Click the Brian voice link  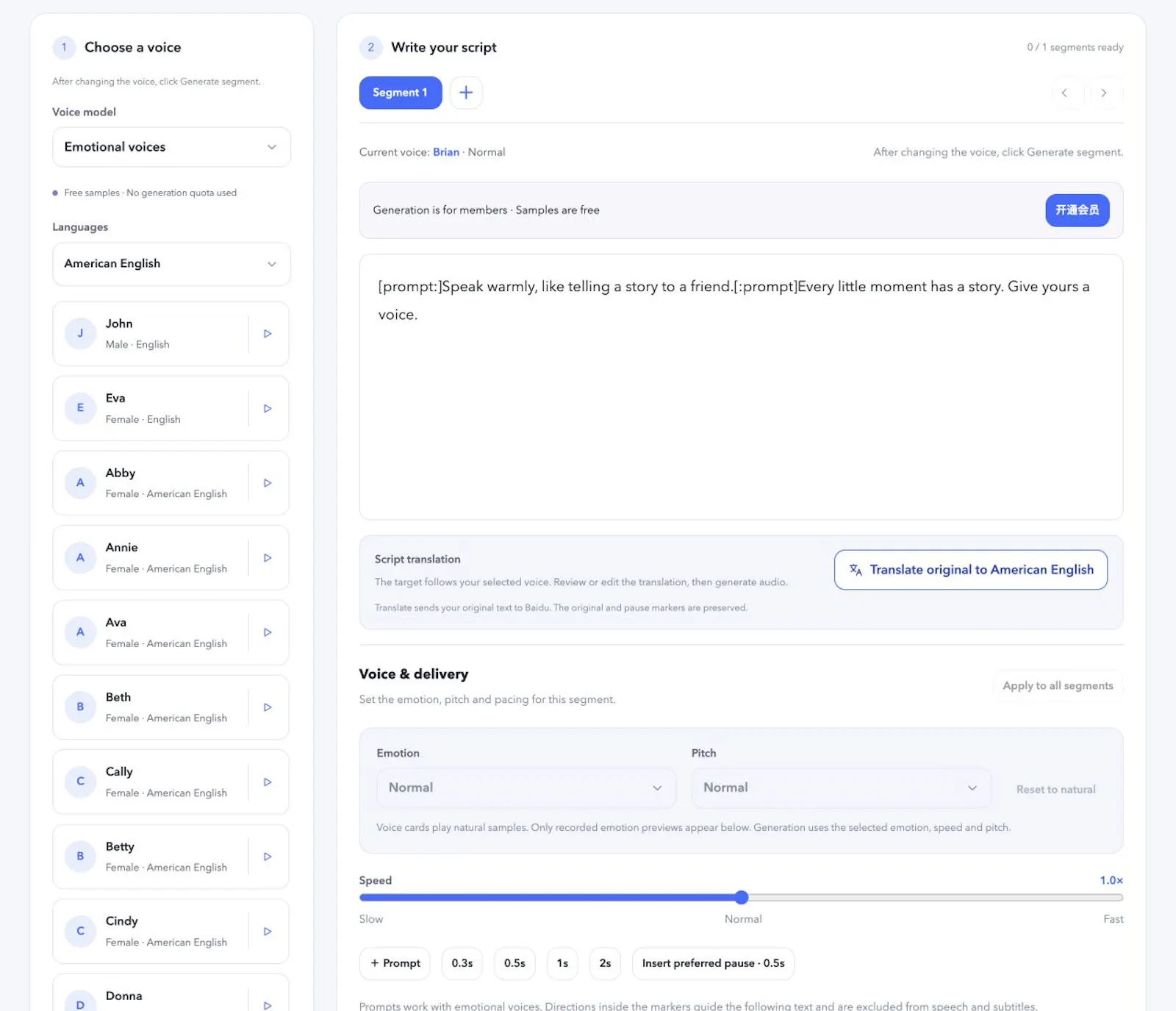(445, 152)
